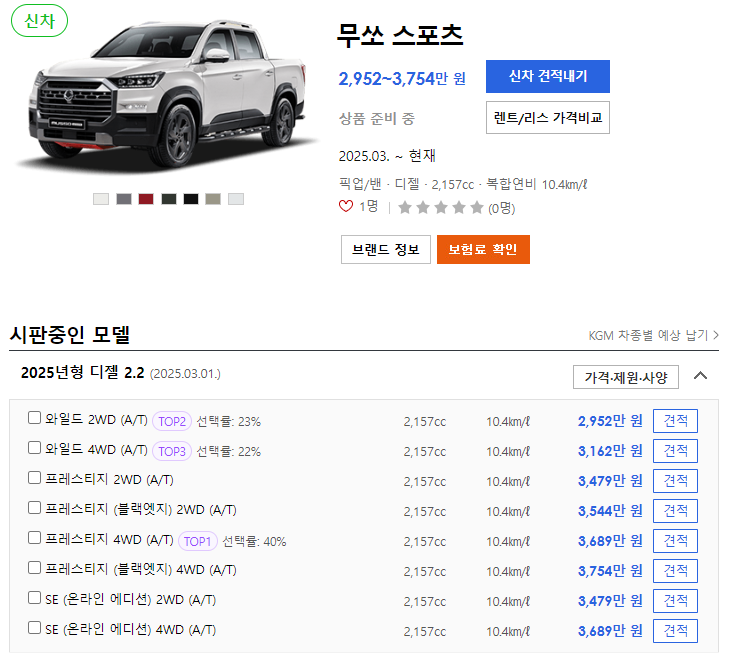Click 보험료 확인 button
Screen dimensions: 732x663
483,250
